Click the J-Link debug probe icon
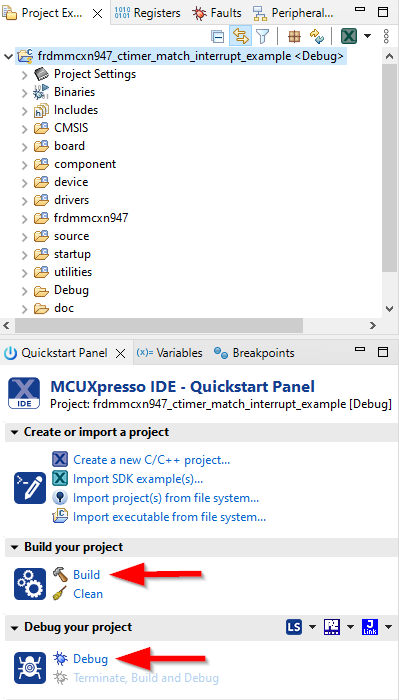399x700 pixels. coord(370,627)
